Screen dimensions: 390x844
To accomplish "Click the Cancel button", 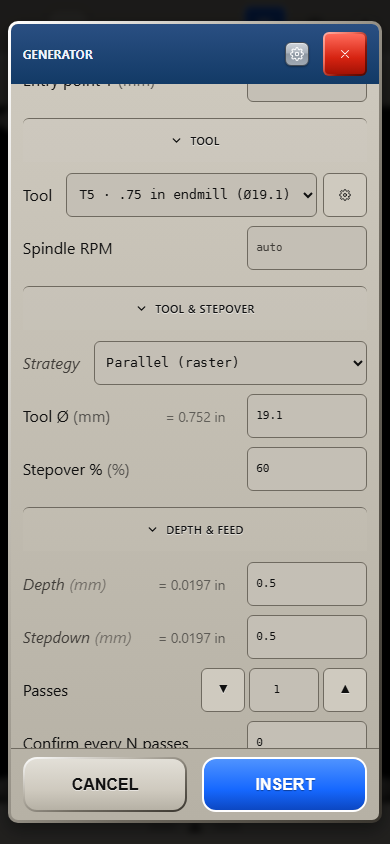I will click(105, 784).
